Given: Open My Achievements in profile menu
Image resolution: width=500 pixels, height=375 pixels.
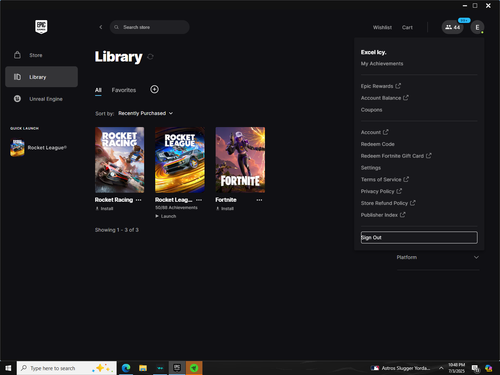Looking at the screenshot, I should [x=382, y=64].
